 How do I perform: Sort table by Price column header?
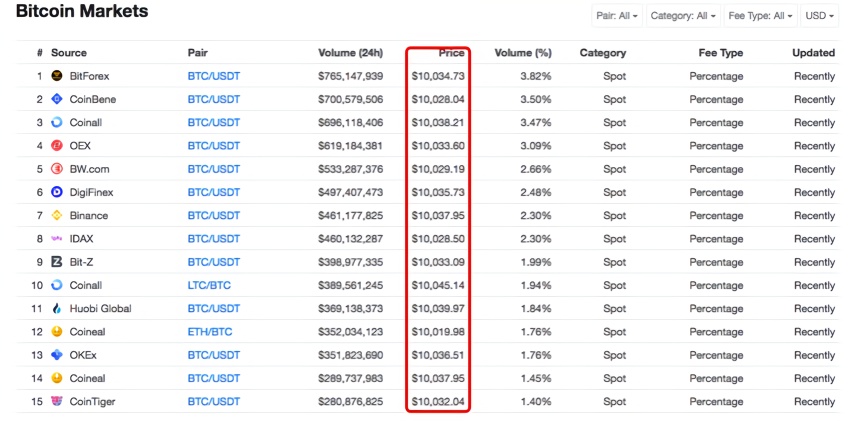[452, 53]
